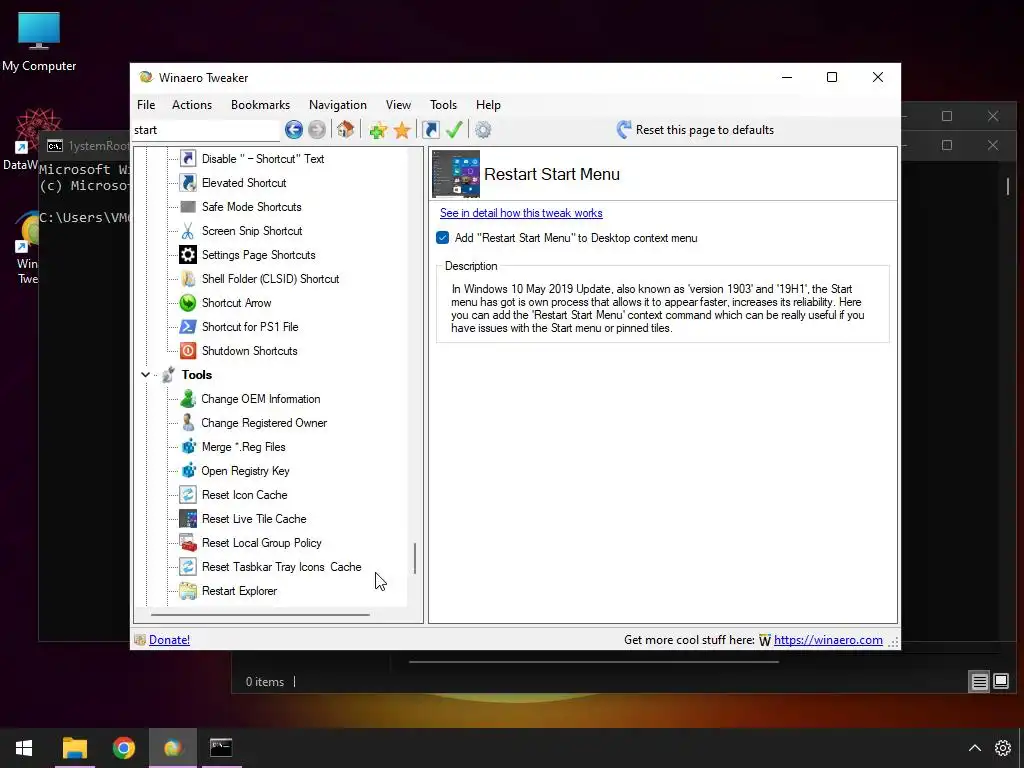Click the Shell Folder CLSID icon
The image size is (1024, 768).
[x=188, y=279]
